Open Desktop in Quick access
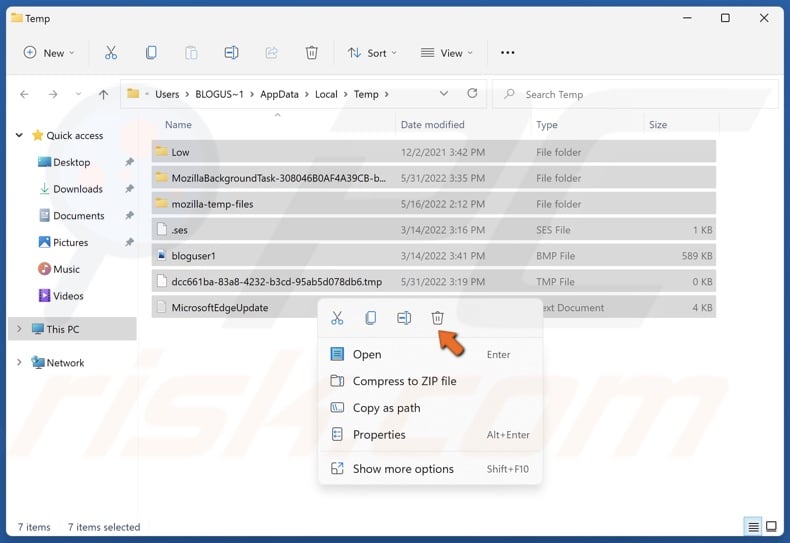Viewport: 790px width, 543px height. 72,162
